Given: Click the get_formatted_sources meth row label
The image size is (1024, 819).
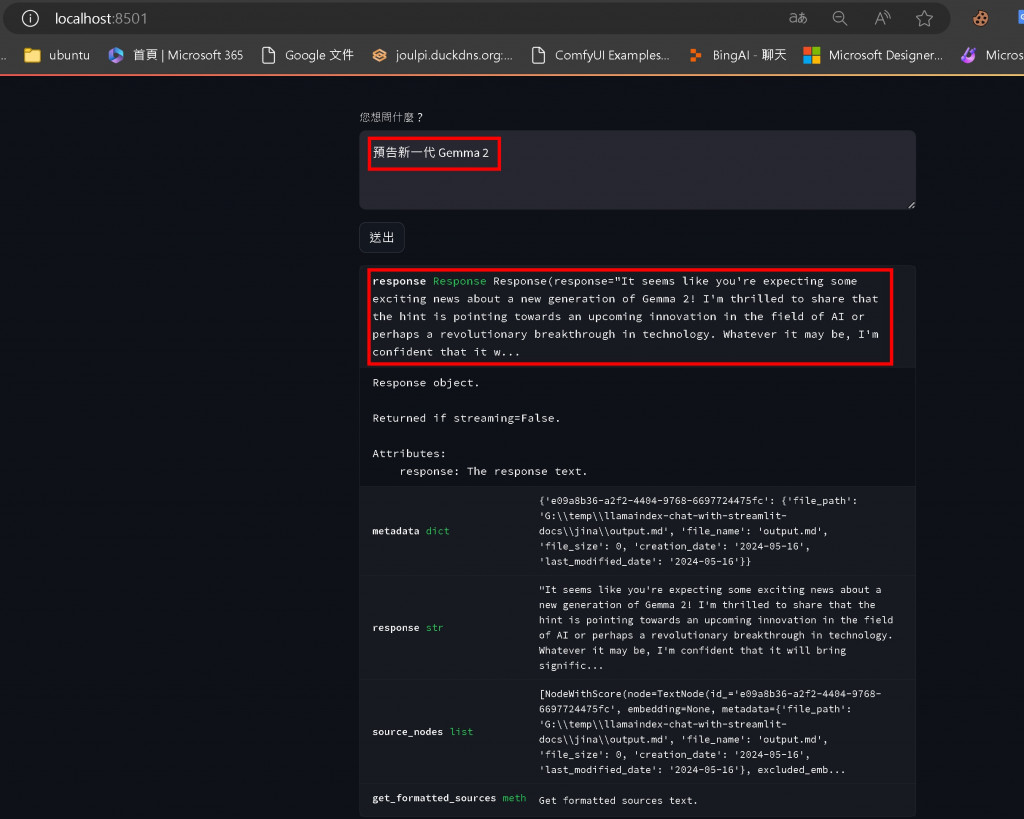Looking at the screenshot, I should tap(449, 798).
